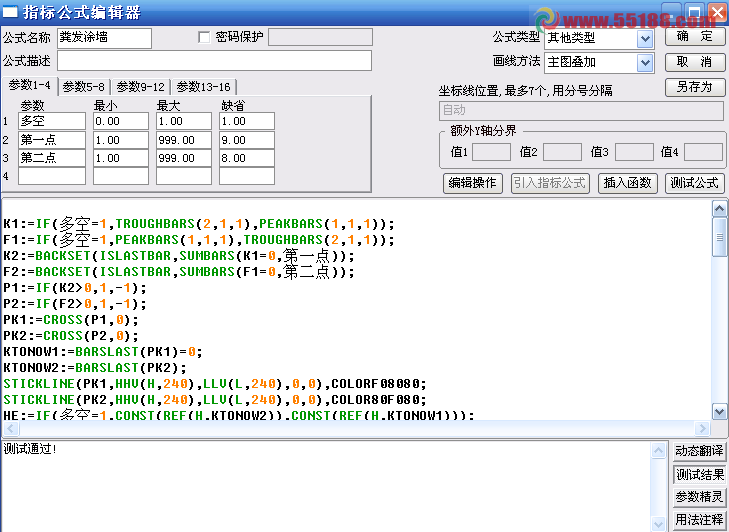The height and width of the screenshot is (532, 729).
Task: Switch to the 参数5-8 tab
Action: pos(84,87)
